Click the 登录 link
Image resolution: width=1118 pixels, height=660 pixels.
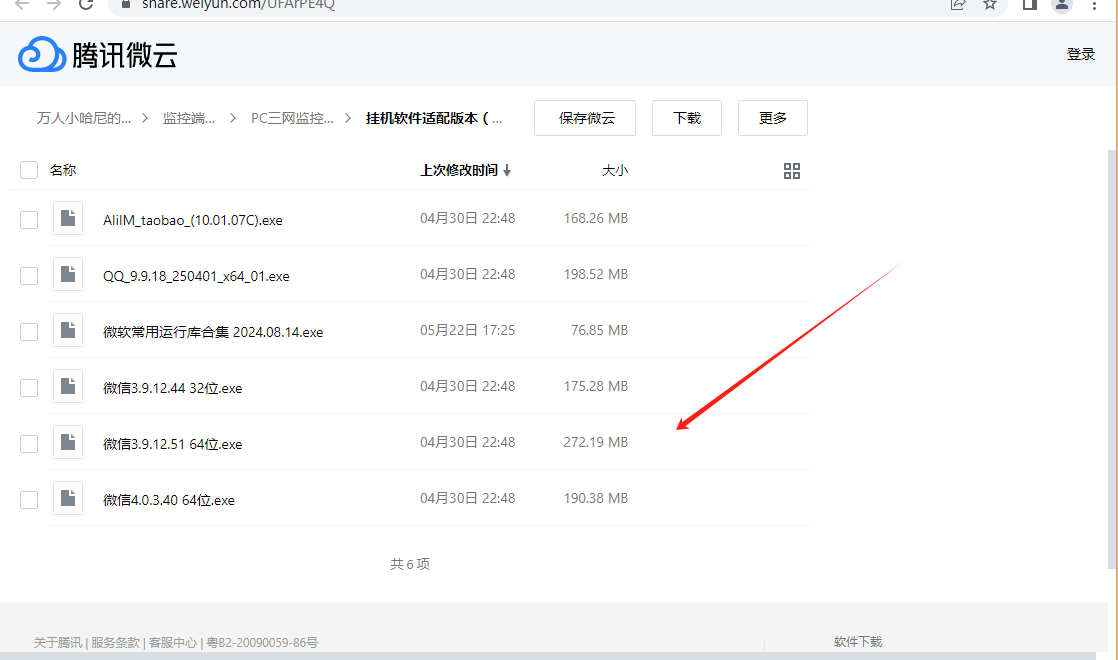pyautogui.click(x=1080, y=54)
